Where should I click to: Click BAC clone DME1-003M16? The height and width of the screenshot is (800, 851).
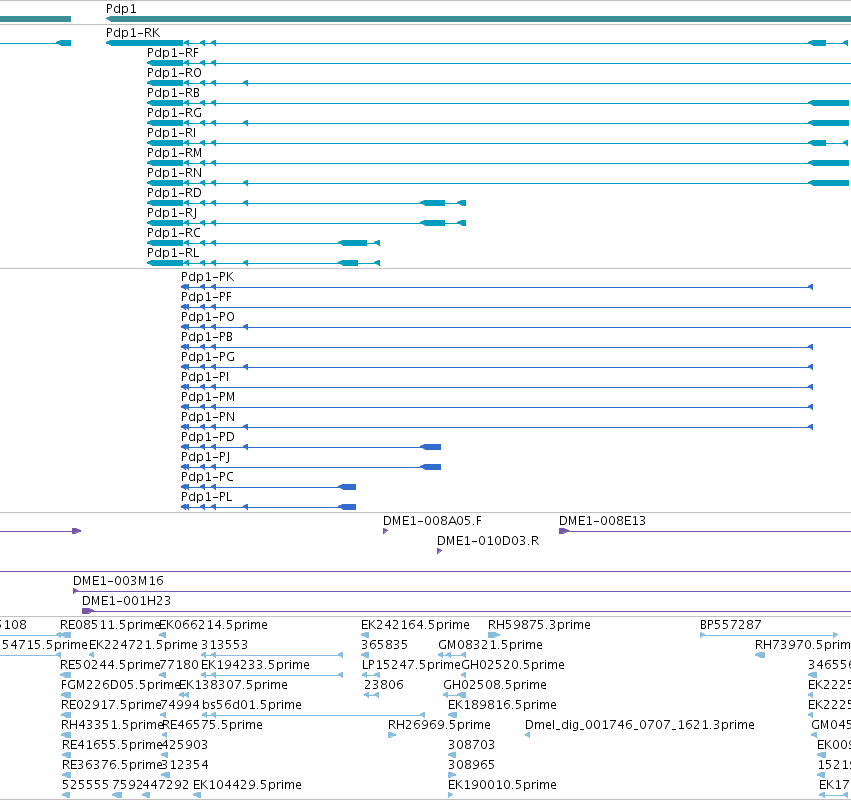tap(118, 581)
